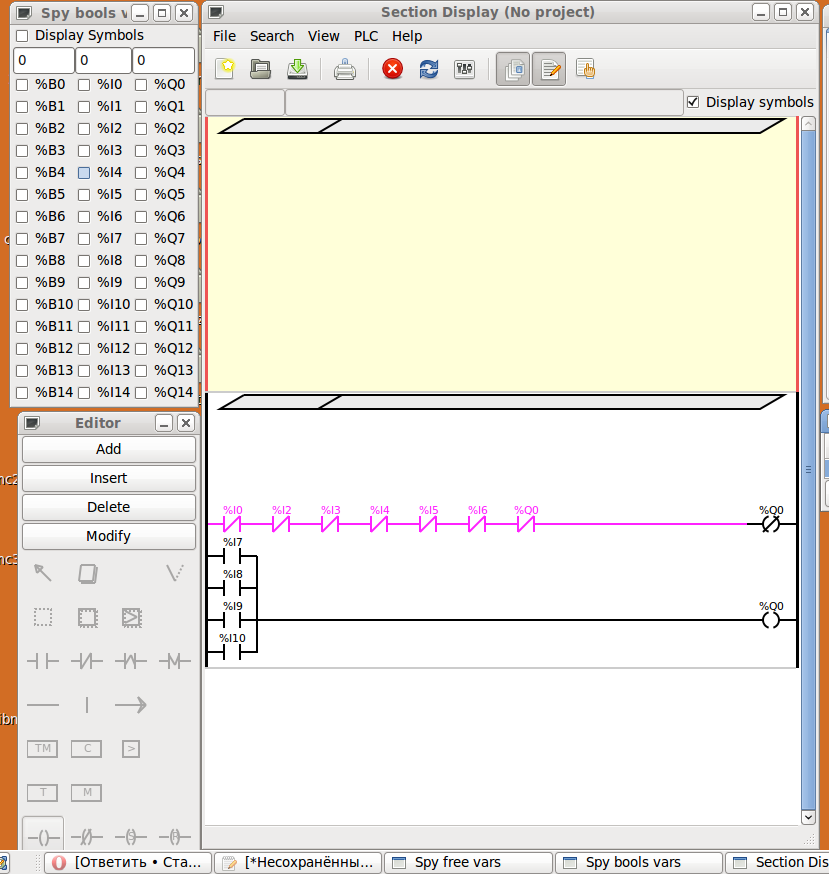Select the compare block tool
This screenshot has height=874, width=829.
(x=131, y=749)
